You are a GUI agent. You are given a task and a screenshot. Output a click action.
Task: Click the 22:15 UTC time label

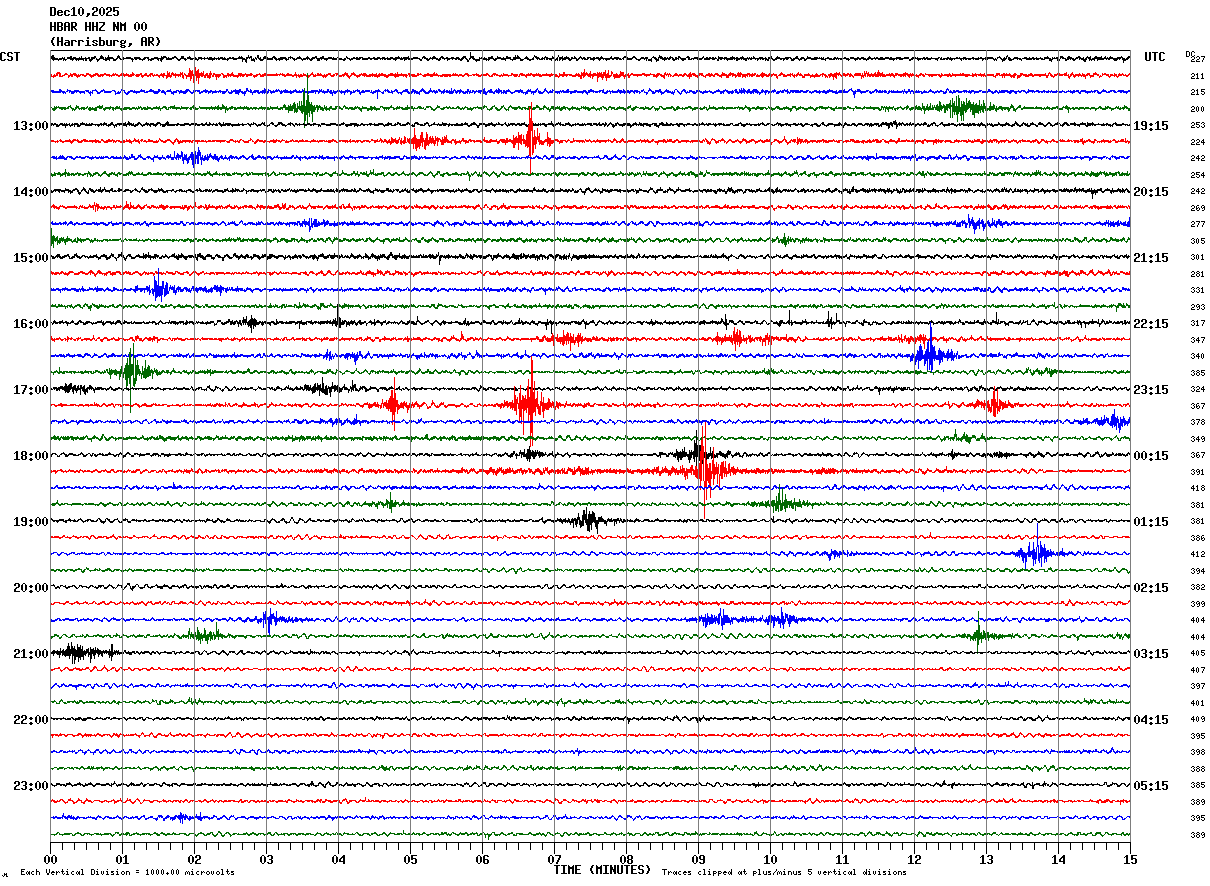click(1151, 324)
